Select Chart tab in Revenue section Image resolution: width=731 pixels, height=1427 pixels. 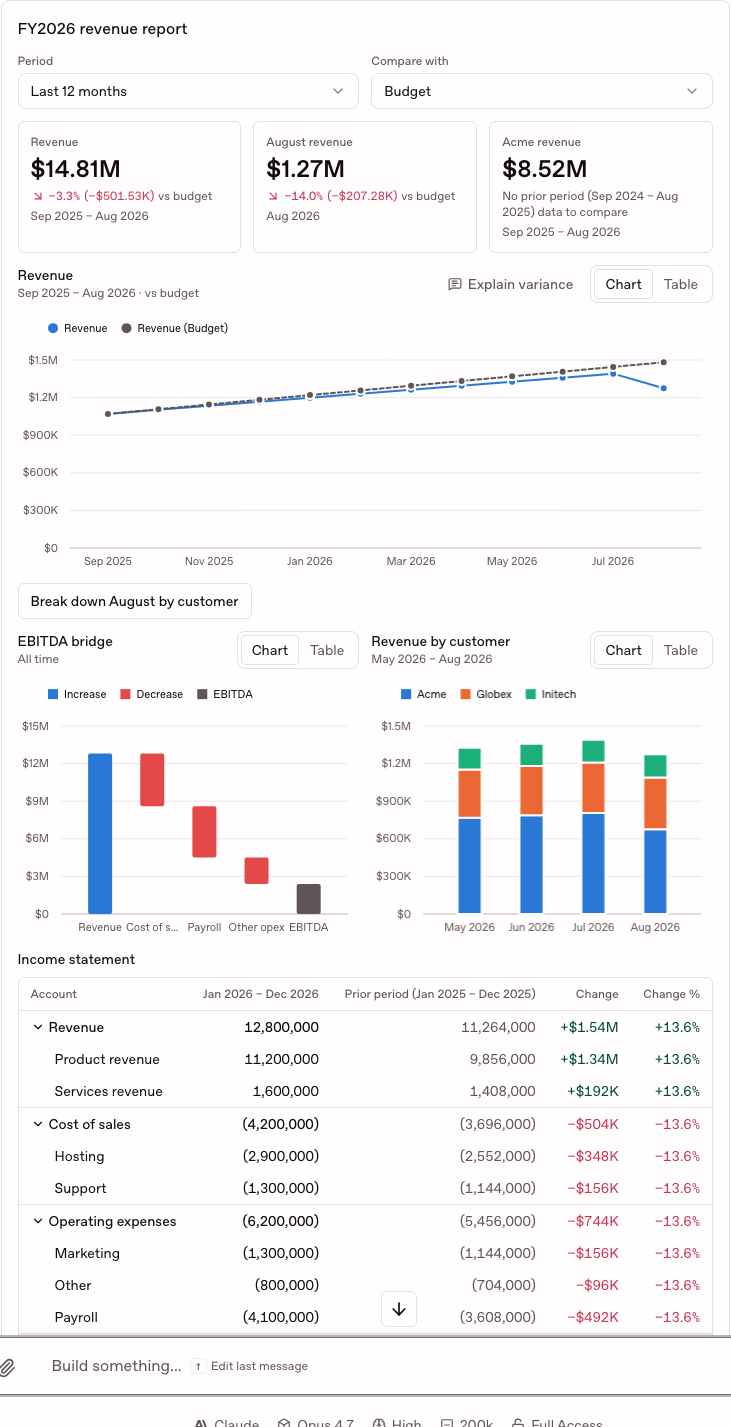tap(623, 284)
